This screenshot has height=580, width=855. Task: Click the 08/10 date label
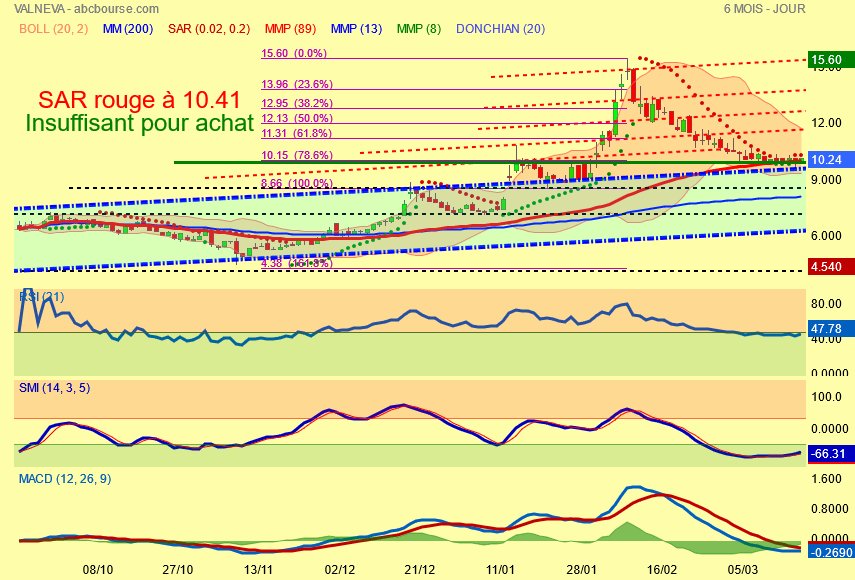(98, 570)
